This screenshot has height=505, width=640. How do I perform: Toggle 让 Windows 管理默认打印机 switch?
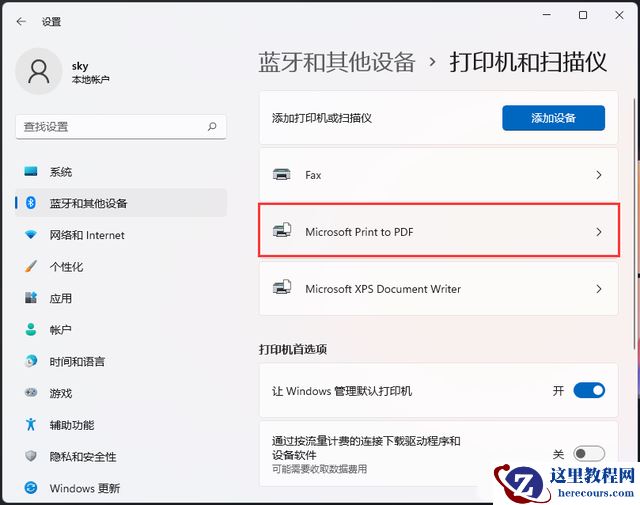tap(589, 390)
